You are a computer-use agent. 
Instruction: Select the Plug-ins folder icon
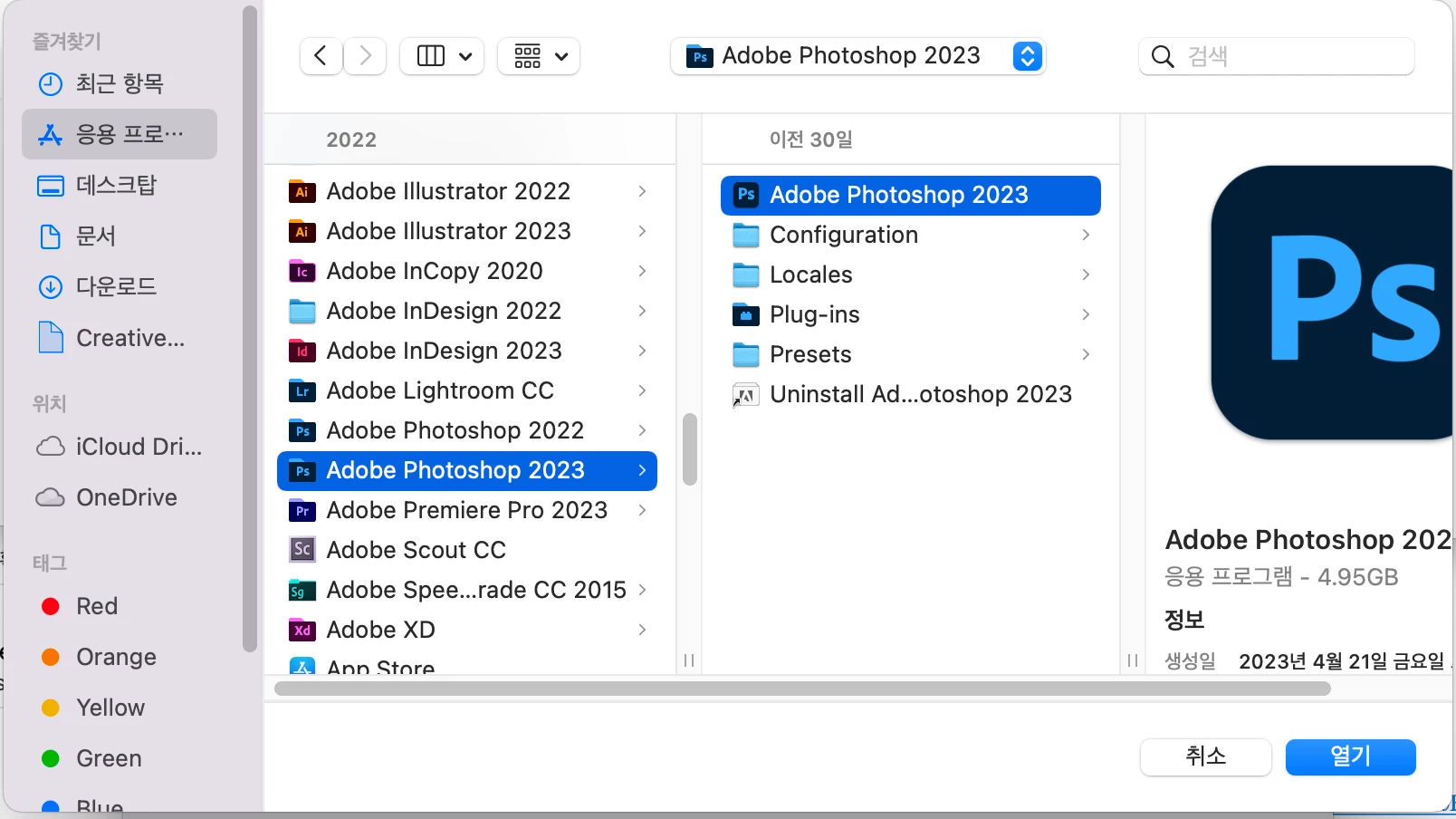click(x=746, y=314)
